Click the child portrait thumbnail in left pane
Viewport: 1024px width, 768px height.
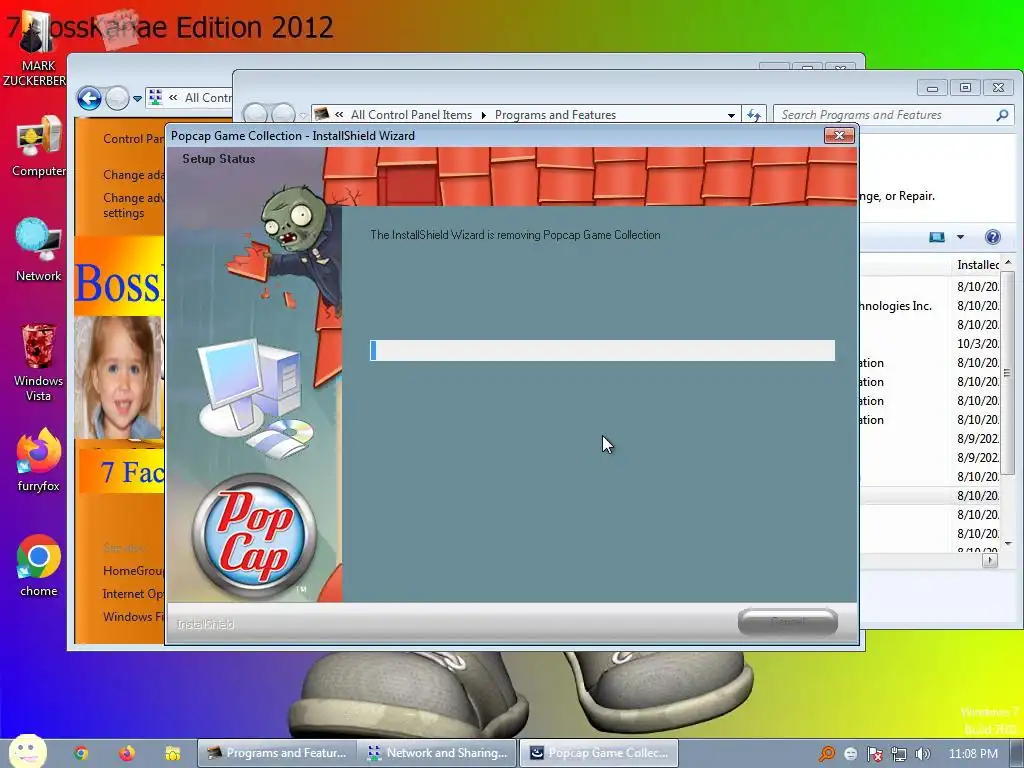click(118, 377)
